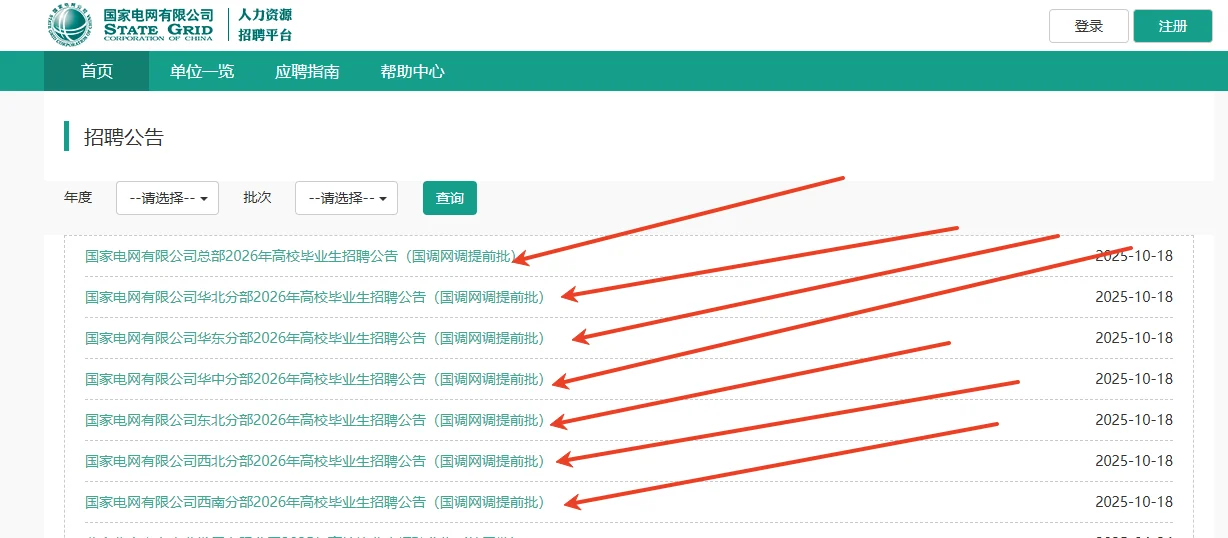Open the 帮助中心 menu item

(x=412, y=71)
